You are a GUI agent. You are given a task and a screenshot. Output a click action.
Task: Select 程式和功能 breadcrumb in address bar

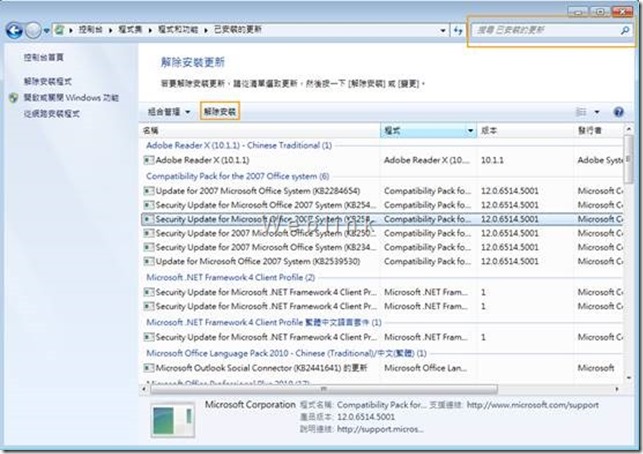point(178,30)
